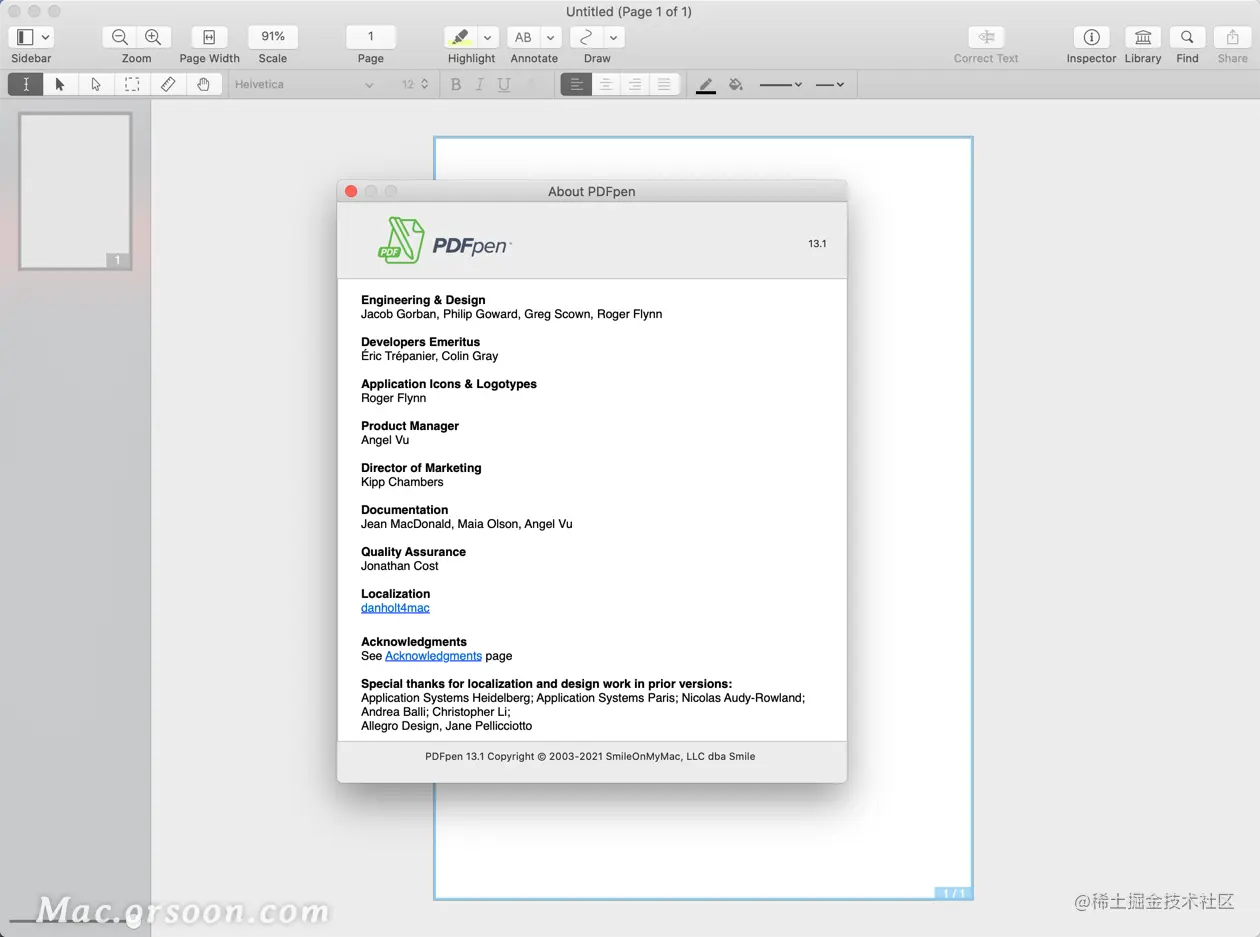Screen dimensions: 1260x937
Task: Click the copyright footer text
Action: pyautogui.click(x=590, y=757)
